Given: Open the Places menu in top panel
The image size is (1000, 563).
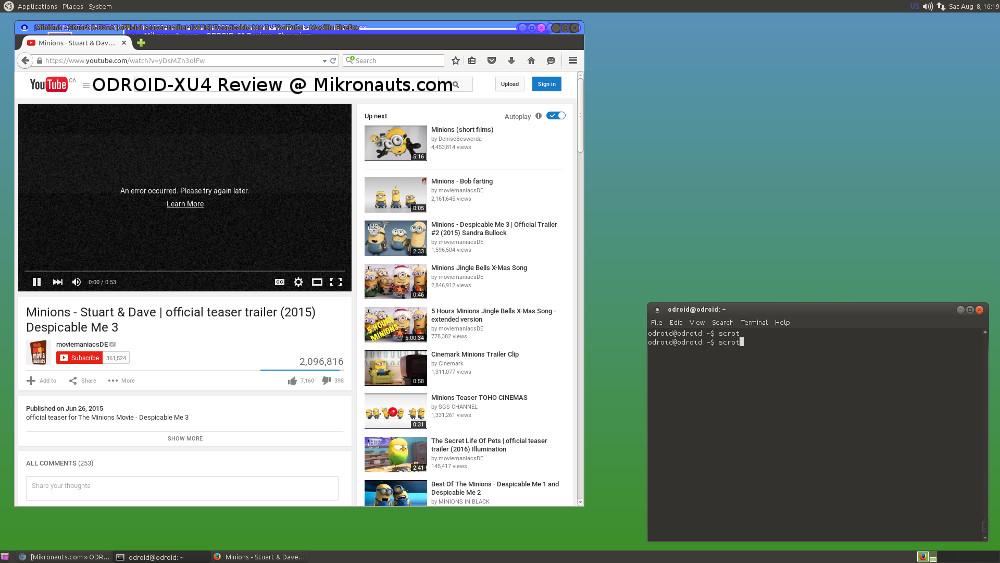Looking at the screenshot, I should click(x=73, y=6).
